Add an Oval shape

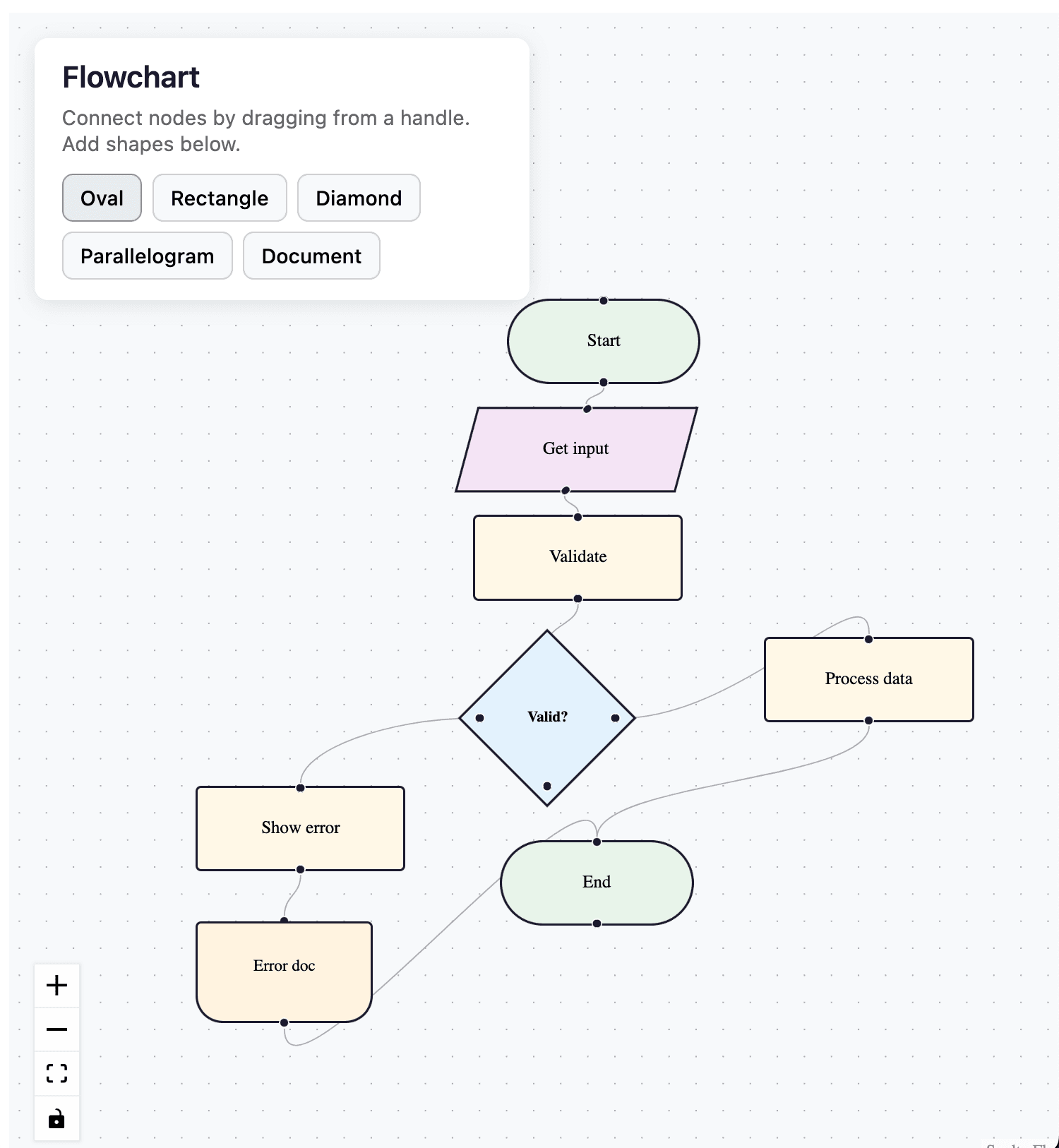point(101,198)
